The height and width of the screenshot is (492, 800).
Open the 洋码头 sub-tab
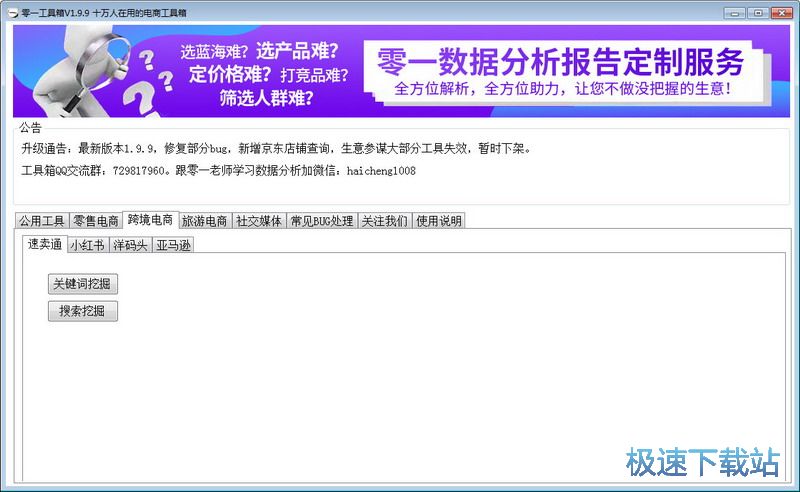pos(130,245)
